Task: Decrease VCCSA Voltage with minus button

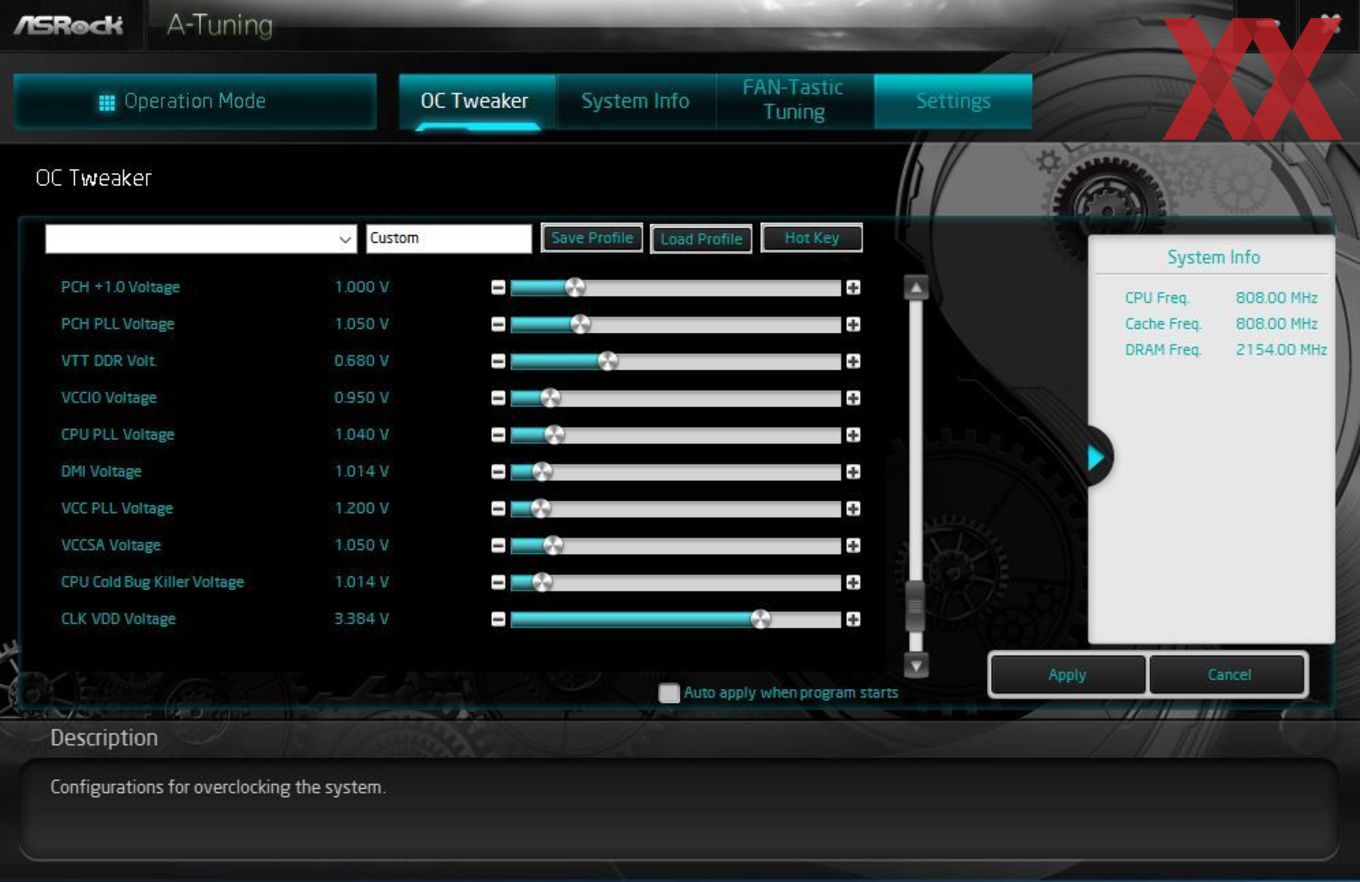Action: pos(498,546)
